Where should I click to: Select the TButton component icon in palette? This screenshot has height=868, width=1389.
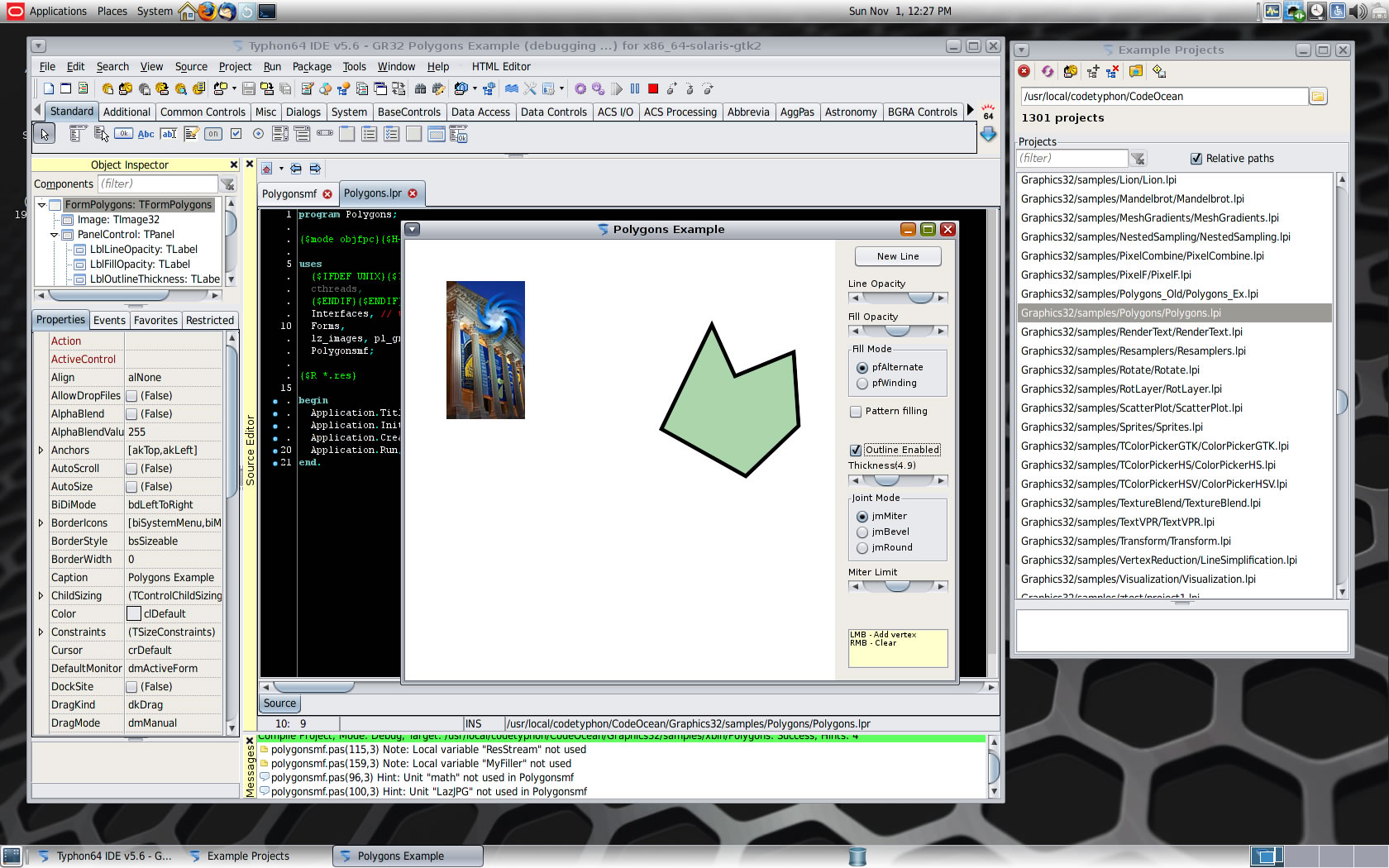(x=123, y=133)
